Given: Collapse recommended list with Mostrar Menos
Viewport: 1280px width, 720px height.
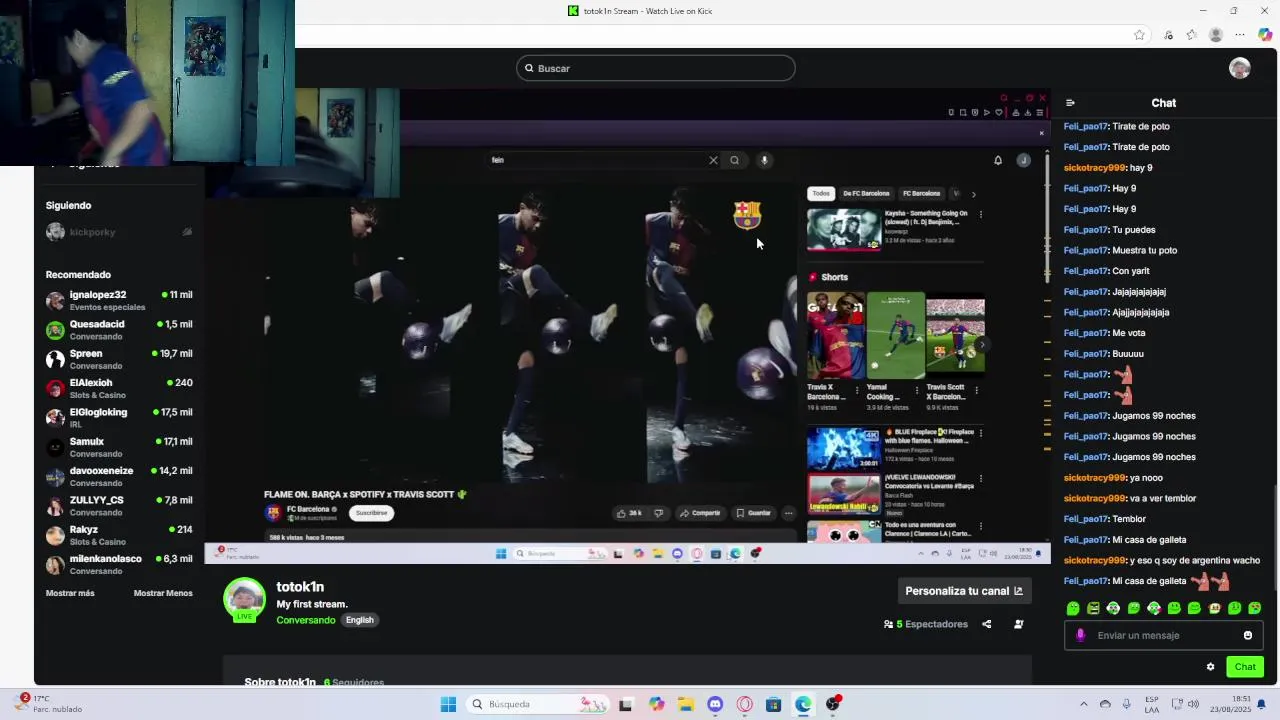Looking at the screenshot, I should coord(163,593).
